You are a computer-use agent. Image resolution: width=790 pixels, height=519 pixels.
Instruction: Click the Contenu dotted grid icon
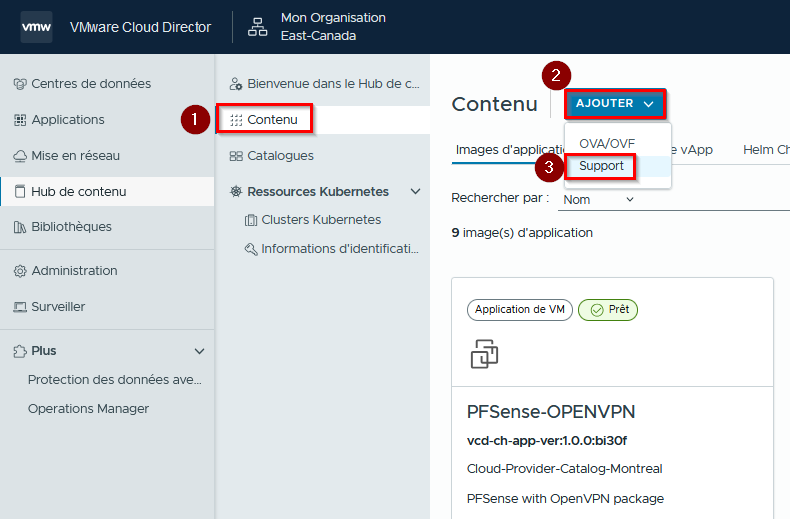tap(236, 120)
